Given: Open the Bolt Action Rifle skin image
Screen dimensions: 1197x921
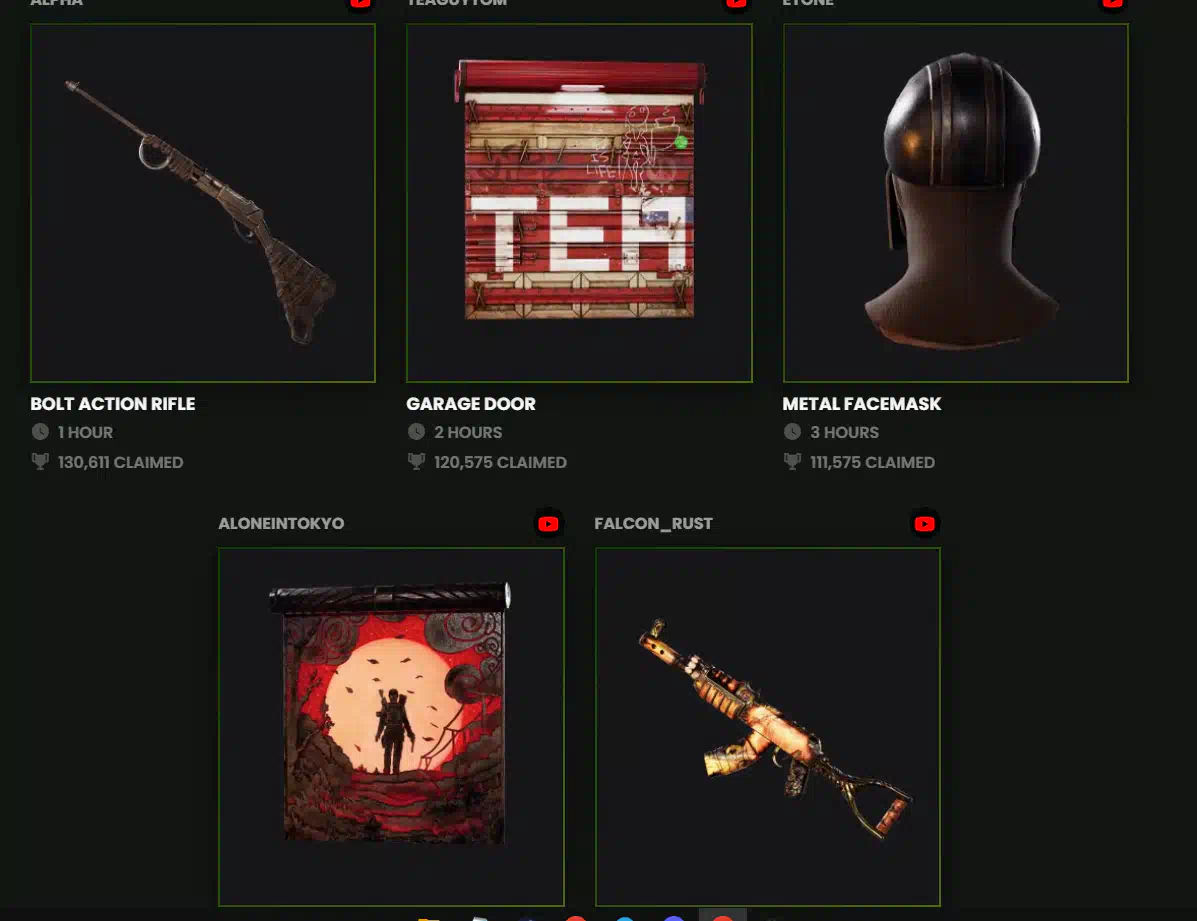Looking at the screenshot, I should [x=203, y=203].
